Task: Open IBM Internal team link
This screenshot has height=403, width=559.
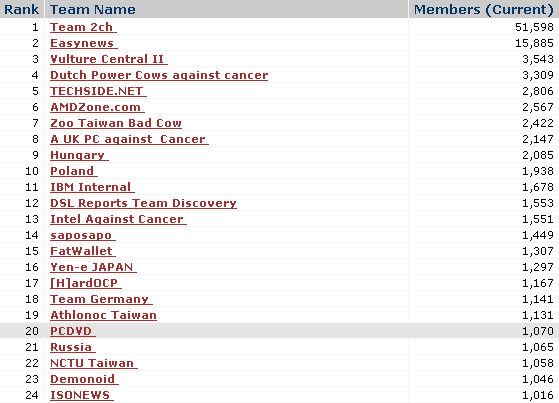Action: pyautogui.click(x=92, y=187)
